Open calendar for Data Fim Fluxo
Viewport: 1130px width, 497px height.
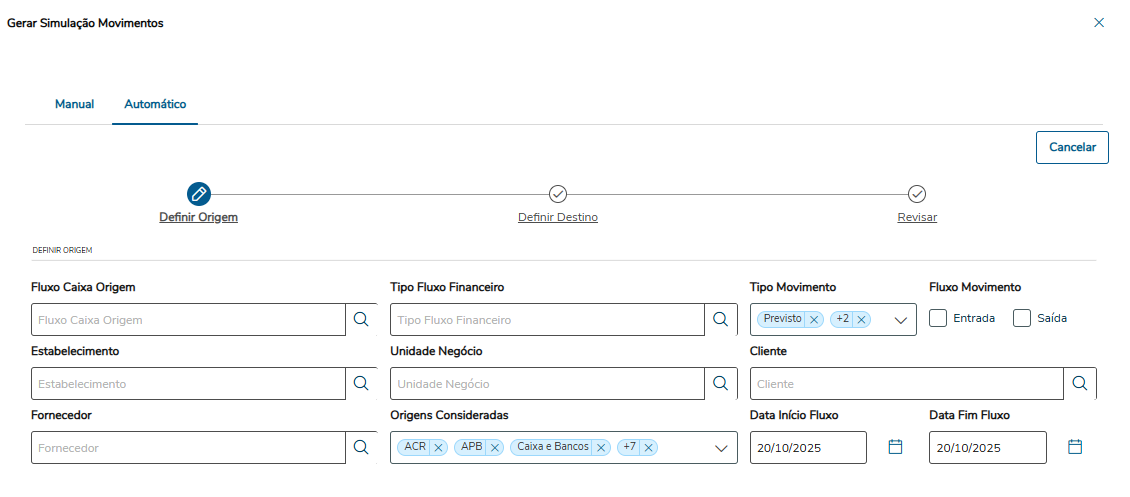[x=1075, y=447]
